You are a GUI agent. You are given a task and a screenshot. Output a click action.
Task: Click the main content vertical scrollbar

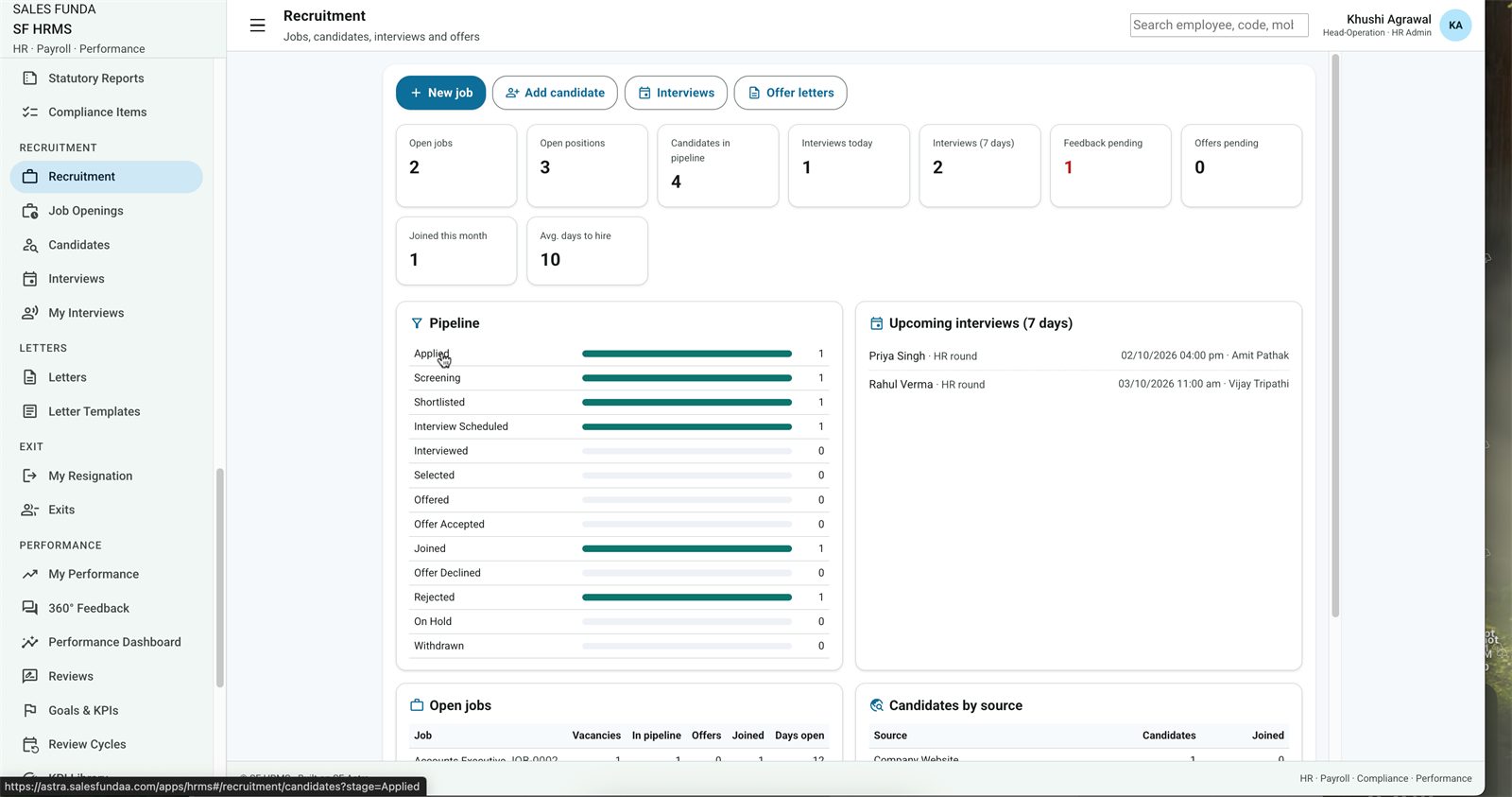pyautogui.click(x=1335, y=336)
